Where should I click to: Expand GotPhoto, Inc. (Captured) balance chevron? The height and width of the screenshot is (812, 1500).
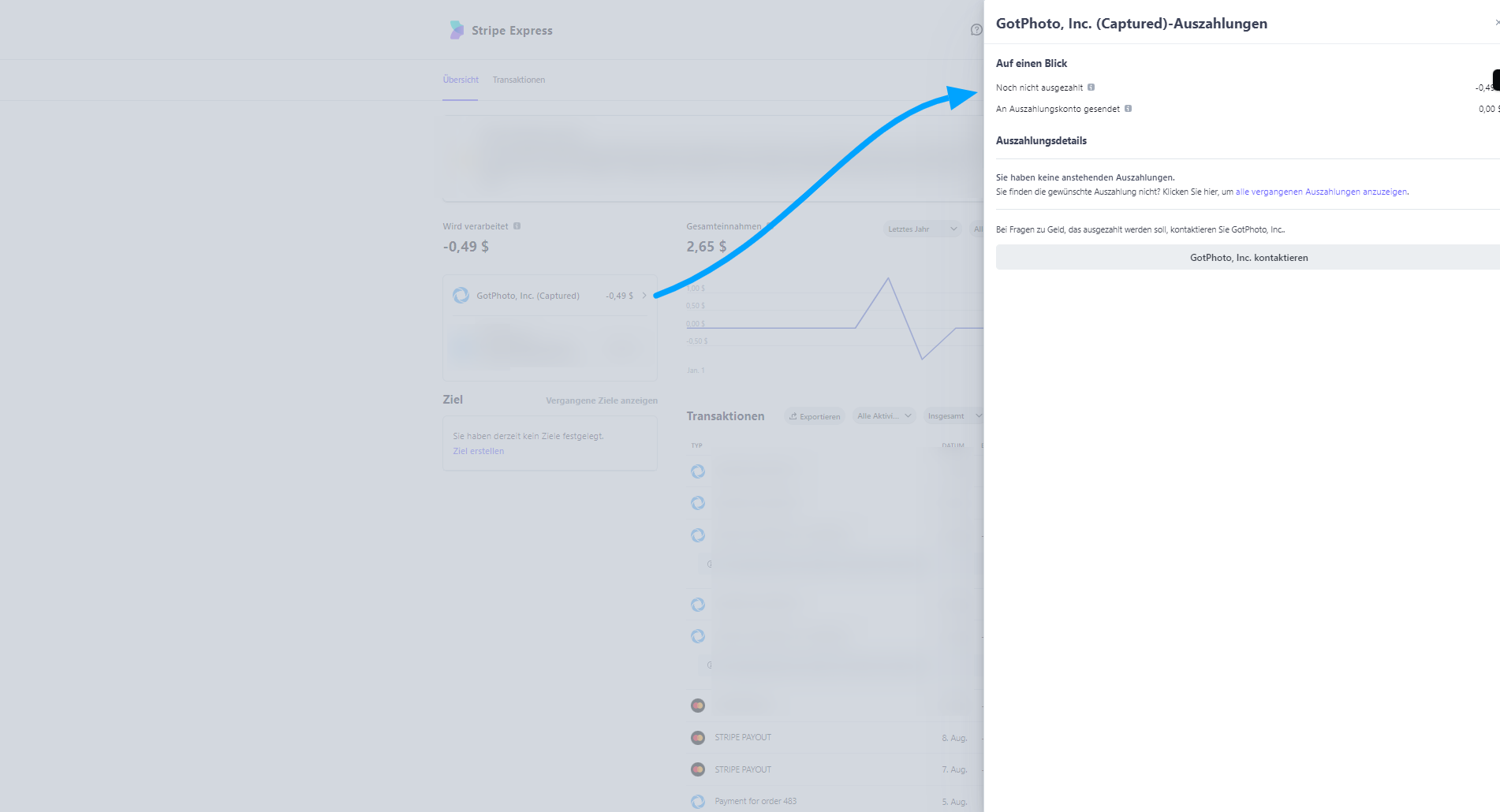point(644,296)
